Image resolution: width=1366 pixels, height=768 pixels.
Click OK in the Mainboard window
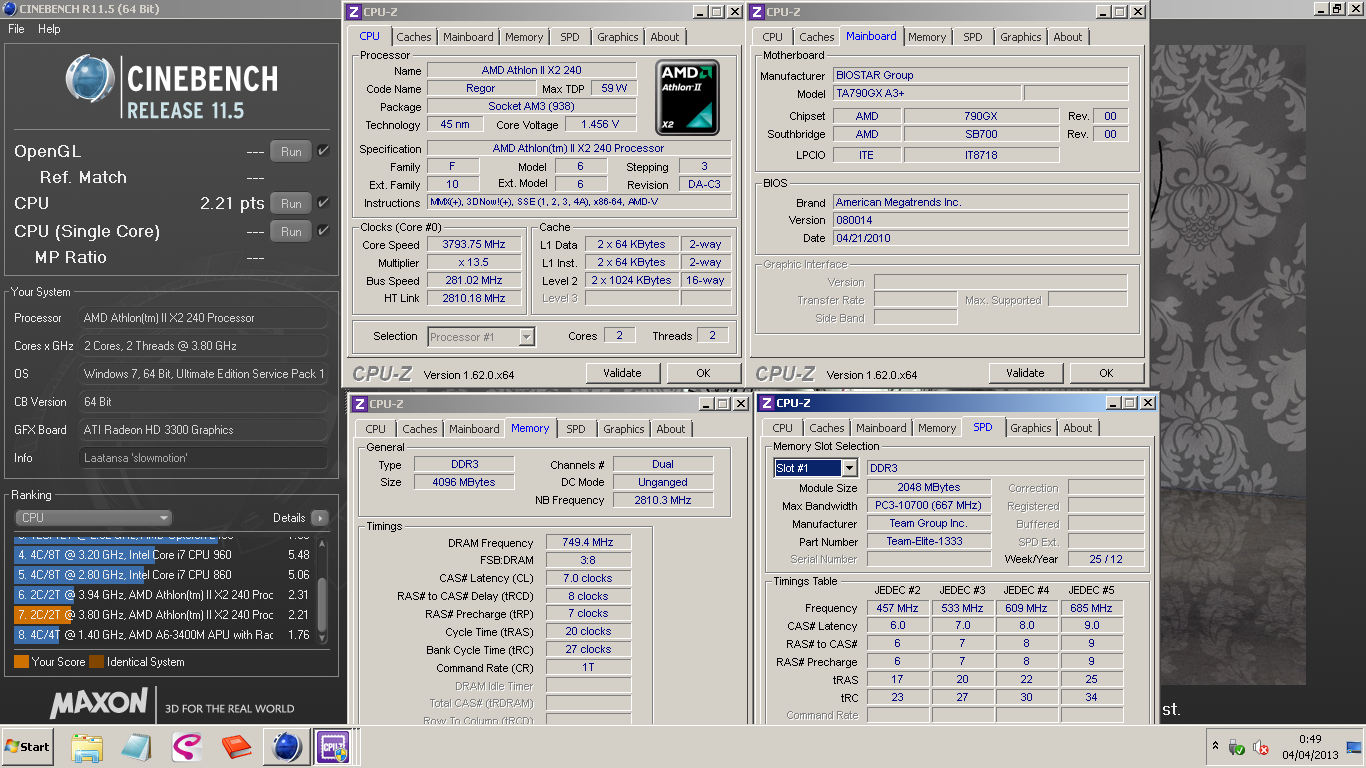pyautogui.click(x=1106, y=373)
